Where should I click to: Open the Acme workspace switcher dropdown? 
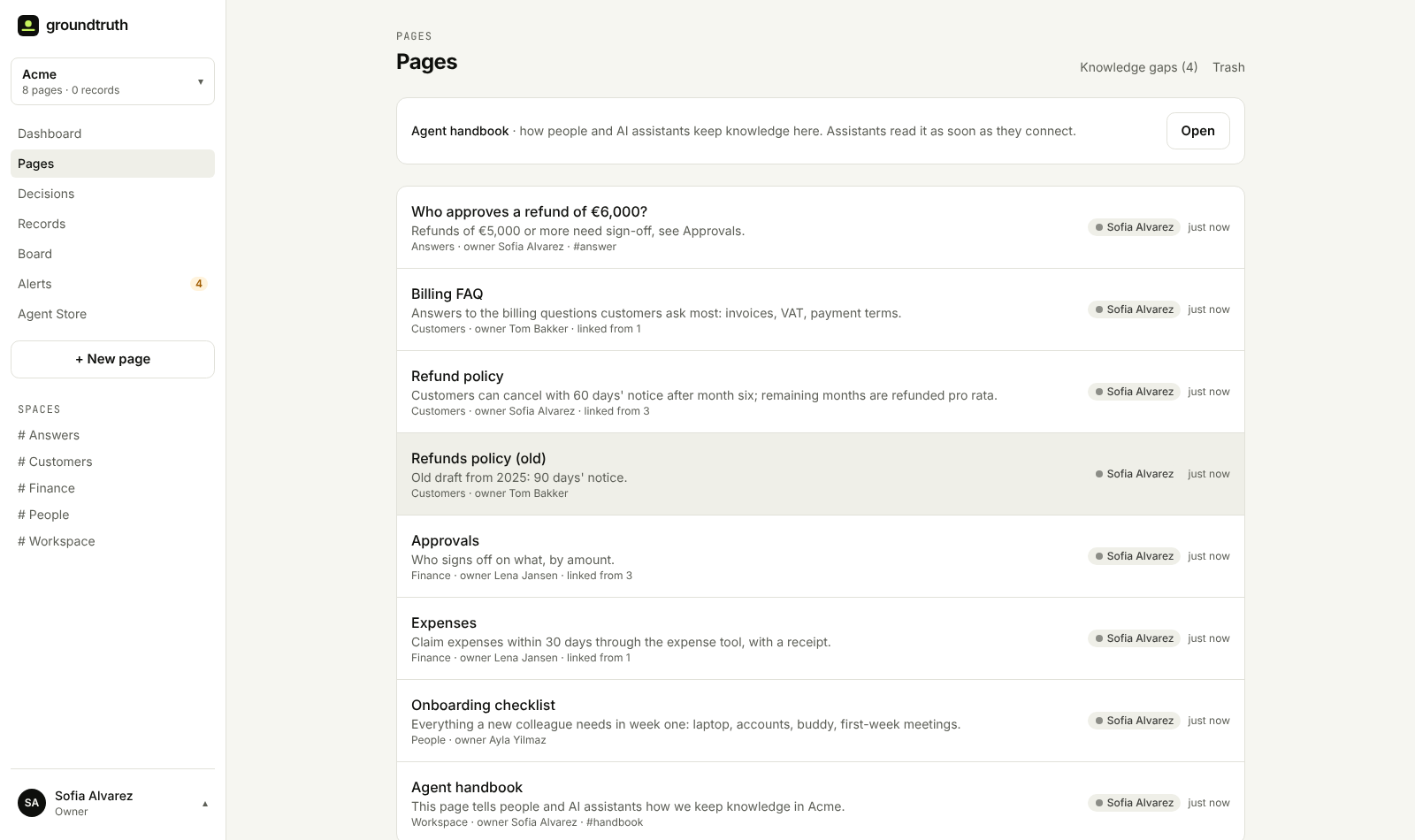(x=112, y=81)
